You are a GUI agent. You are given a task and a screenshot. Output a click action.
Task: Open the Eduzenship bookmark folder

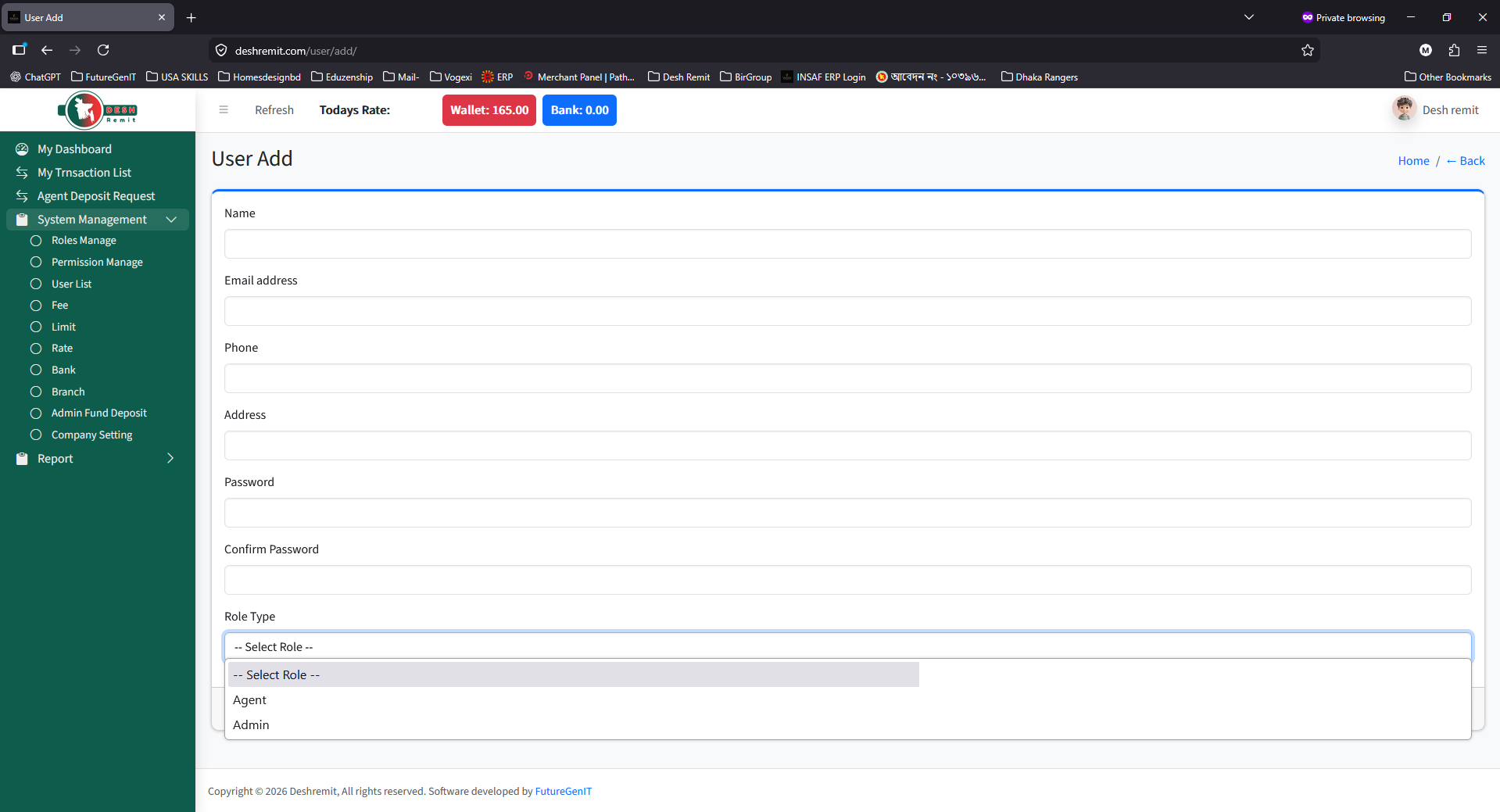coord(342,77)
